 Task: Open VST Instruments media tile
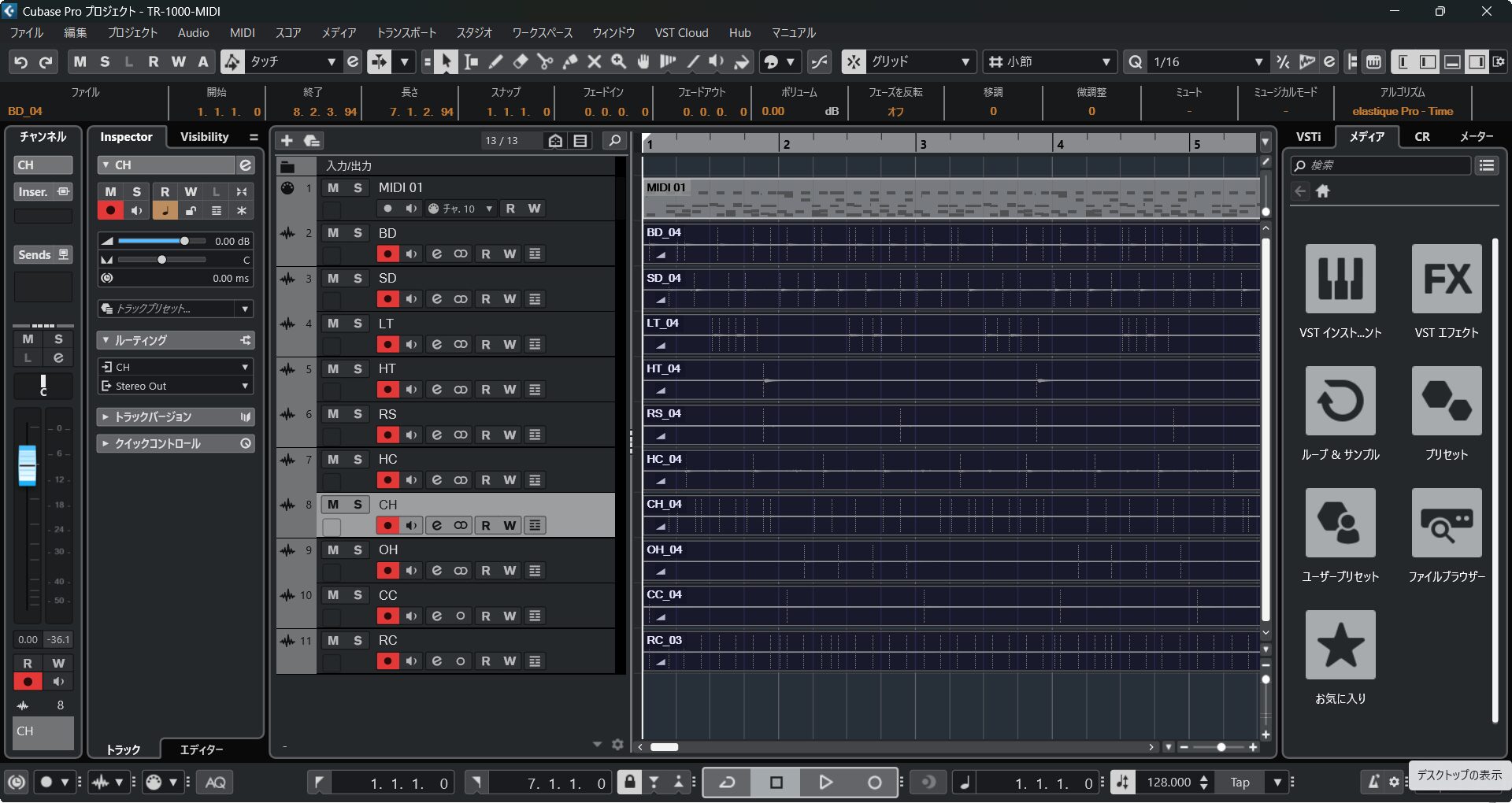pos(1340,279)
